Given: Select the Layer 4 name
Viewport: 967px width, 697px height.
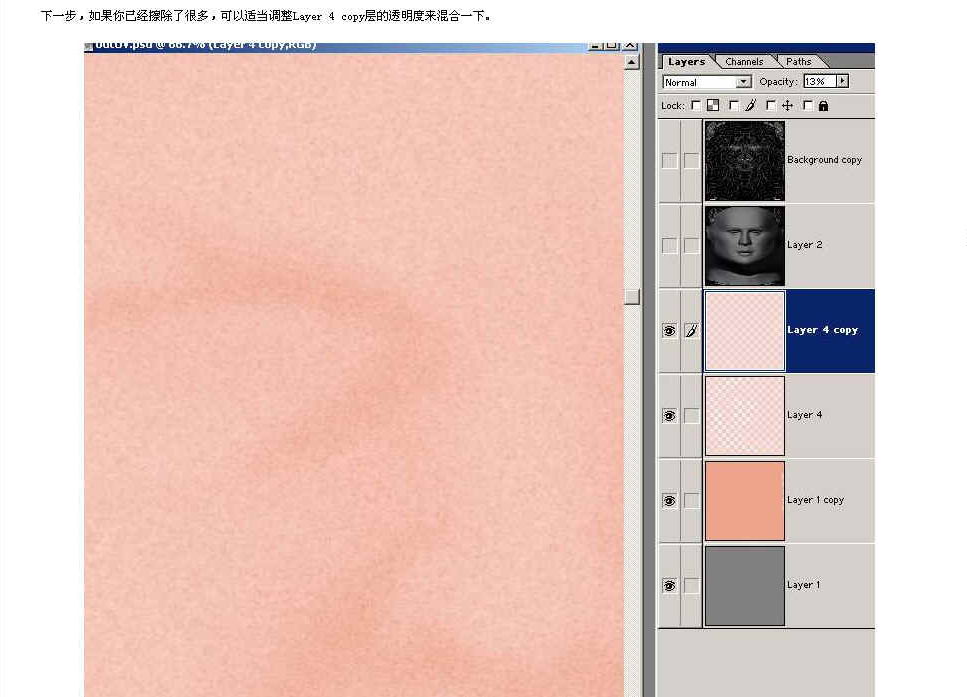Looking at the screenshot, I should pyautogui.click(x=804, y=415).
